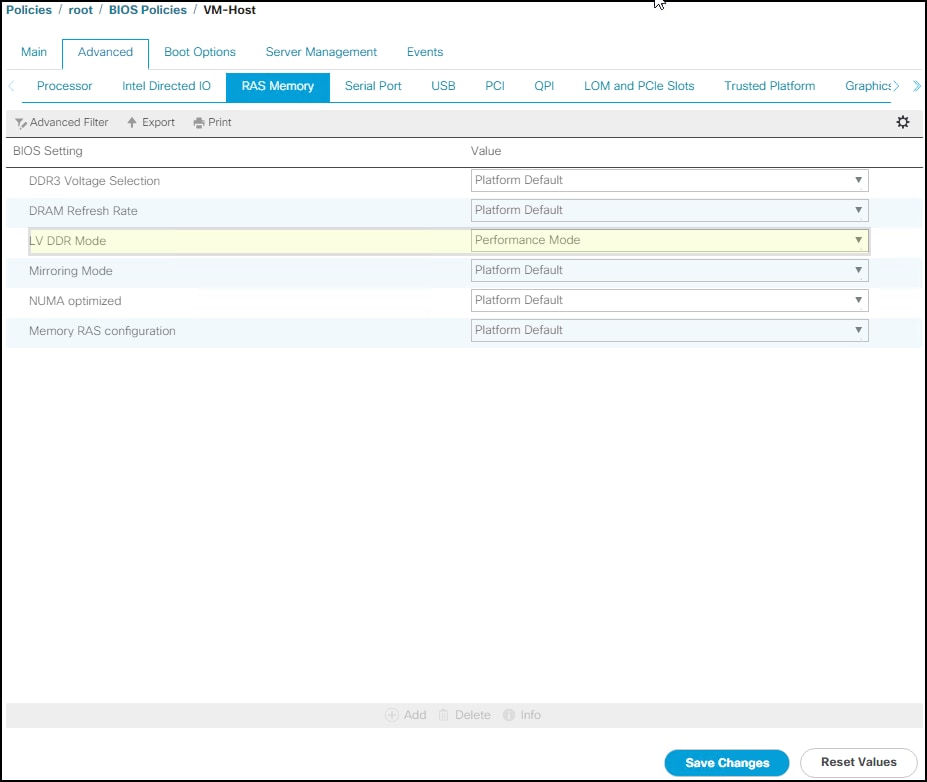
Task: Open the NUMA optimized dropdown
Action: (x=858, y=300)
